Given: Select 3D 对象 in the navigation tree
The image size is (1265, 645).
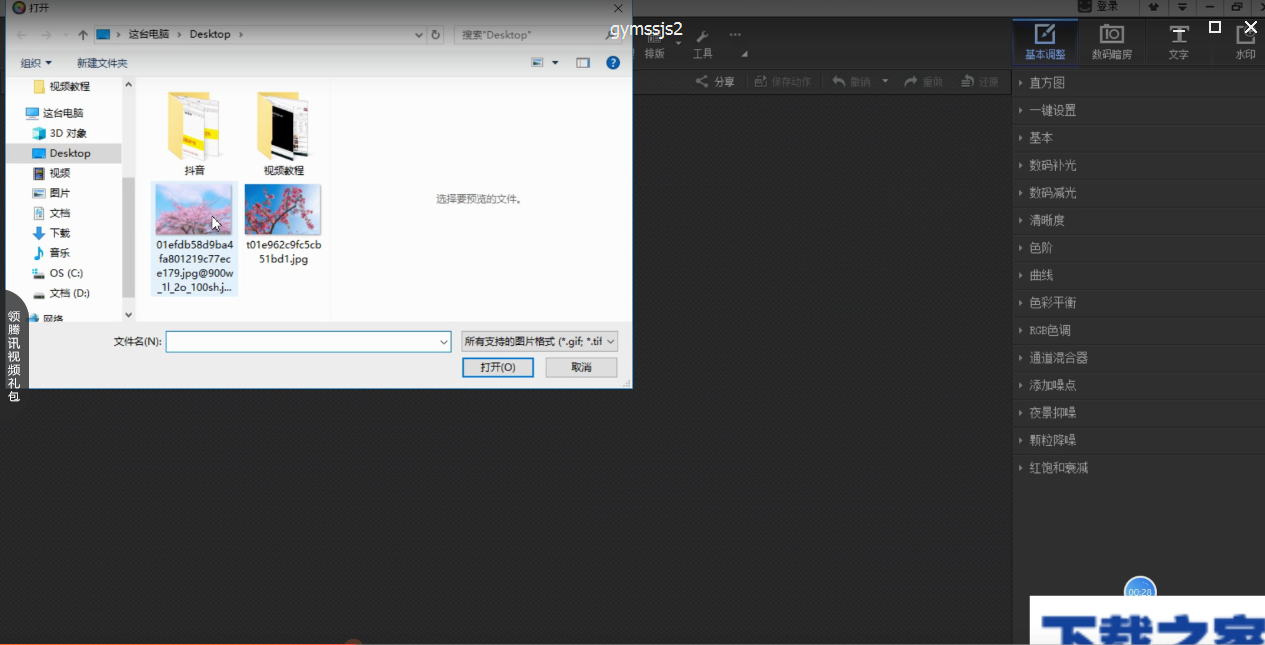Looking at the screenshot, I should pyautogui.click(x=68, y=133).
